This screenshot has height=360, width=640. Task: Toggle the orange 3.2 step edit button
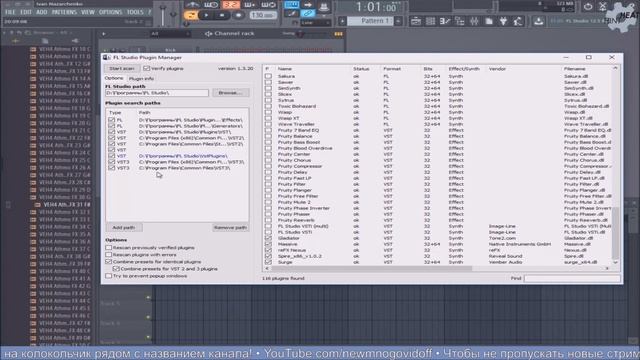pyautogui.click(x=231, y=5)
